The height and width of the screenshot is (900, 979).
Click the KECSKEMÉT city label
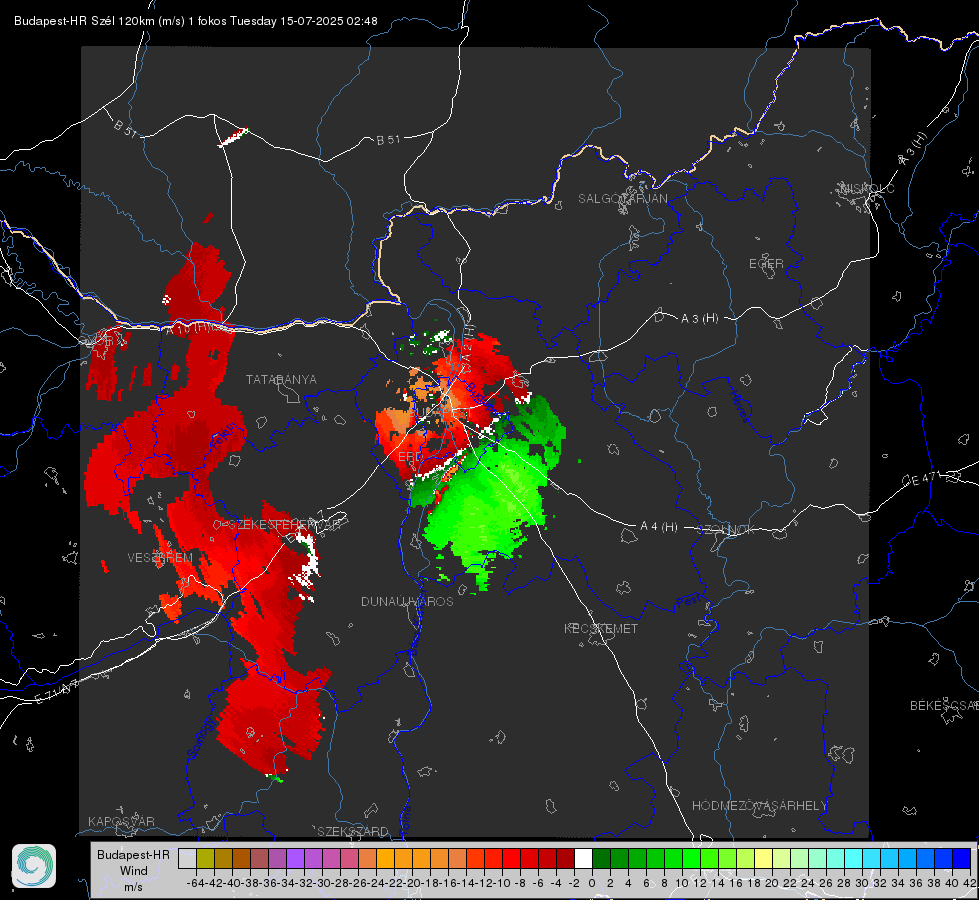[x=601, y=628]
